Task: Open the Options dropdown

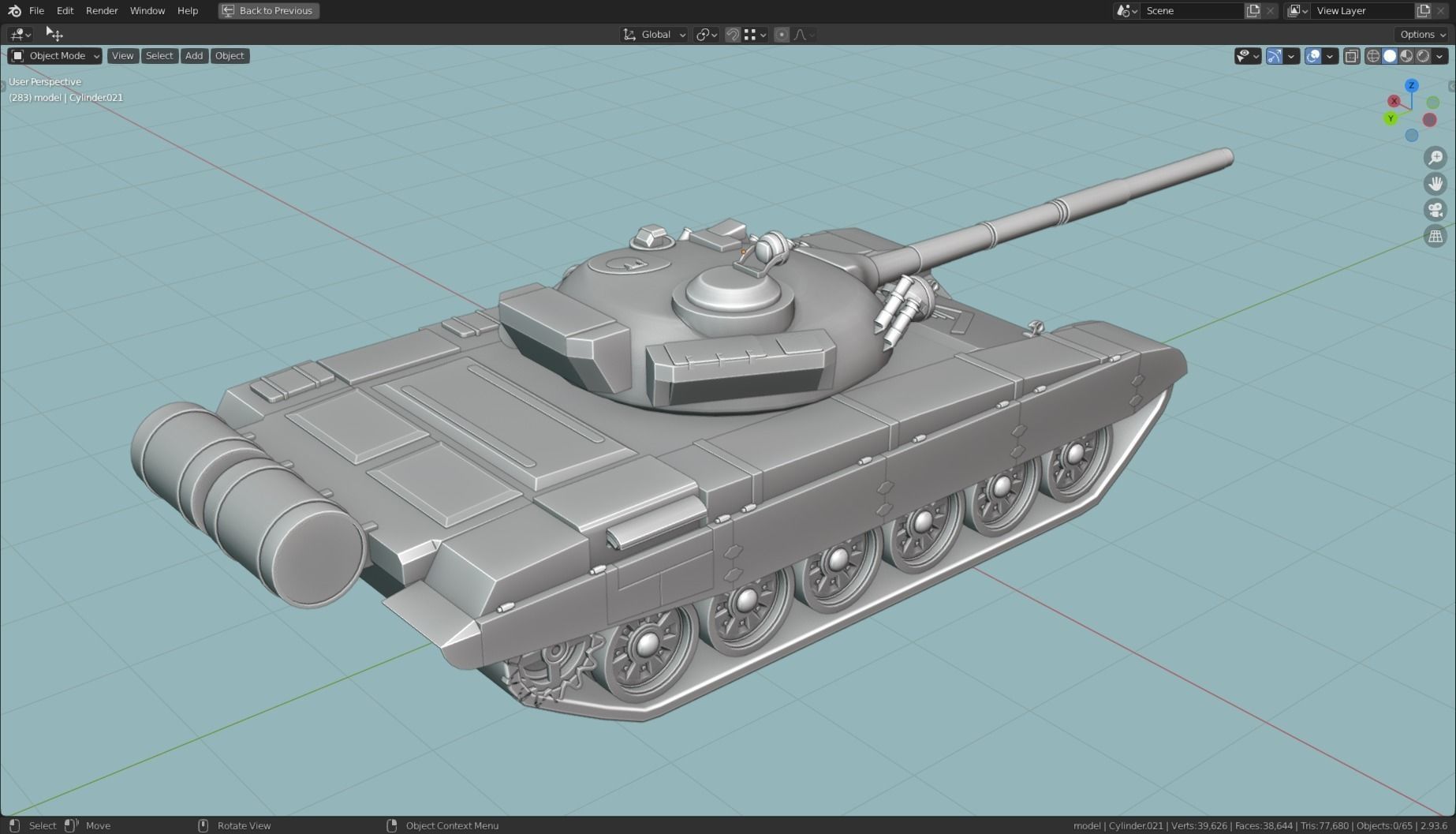Action: click(1423, 34)
